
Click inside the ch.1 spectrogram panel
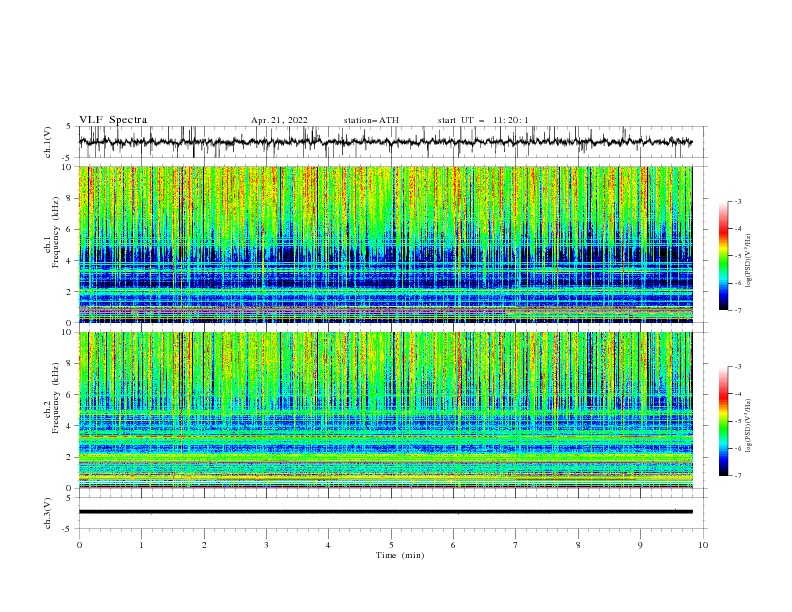tap(385, 244)
